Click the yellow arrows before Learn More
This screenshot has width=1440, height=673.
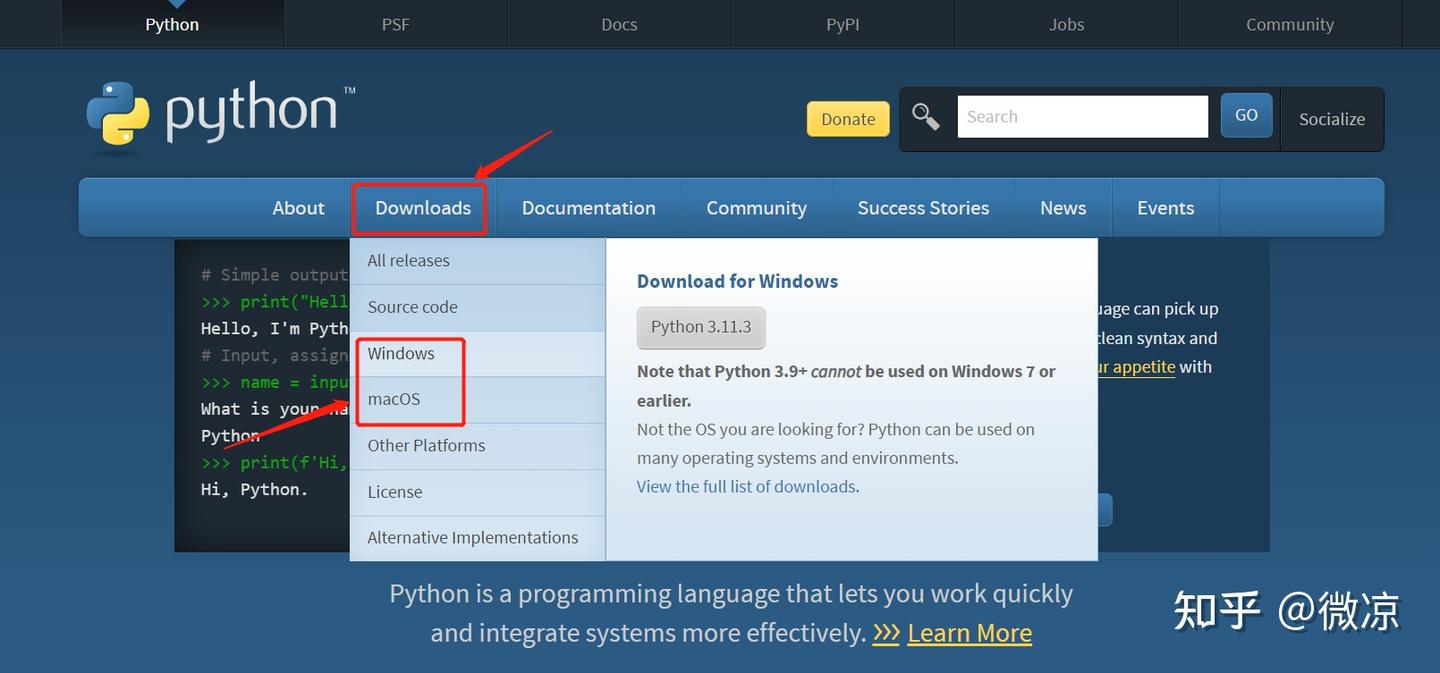click(886, 633)
